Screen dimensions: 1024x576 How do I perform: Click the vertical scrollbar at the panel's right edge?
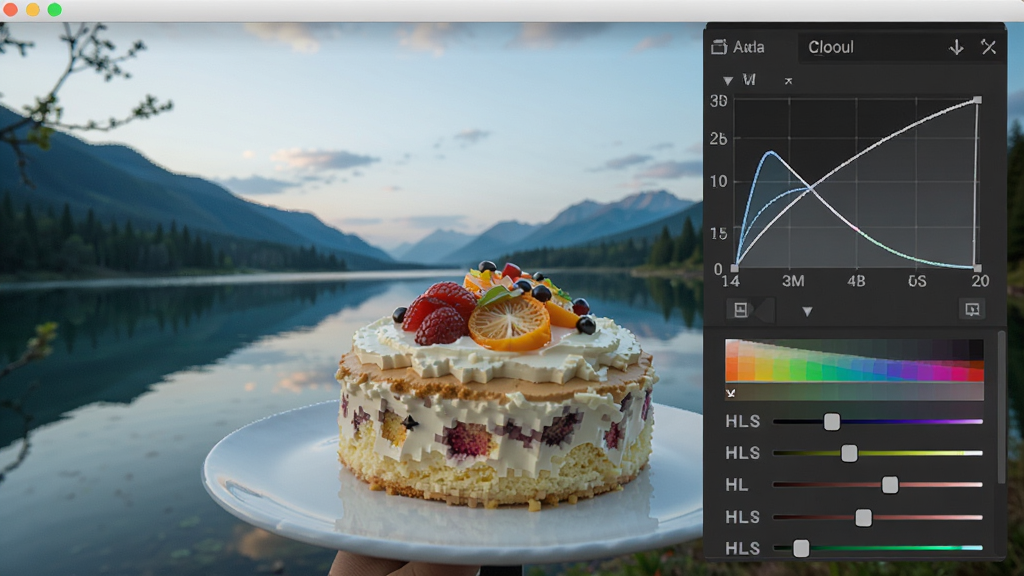coord(1001,408)
